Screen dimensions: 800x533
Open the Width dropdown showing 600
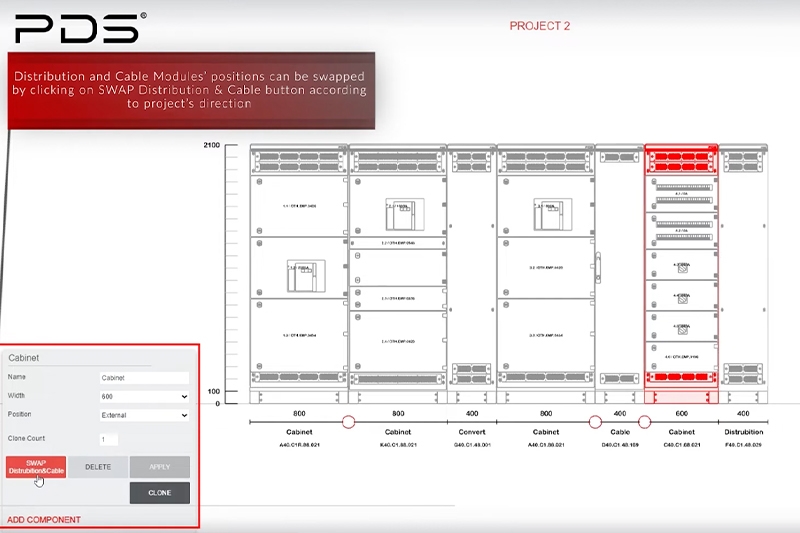(x=144, y=396)
